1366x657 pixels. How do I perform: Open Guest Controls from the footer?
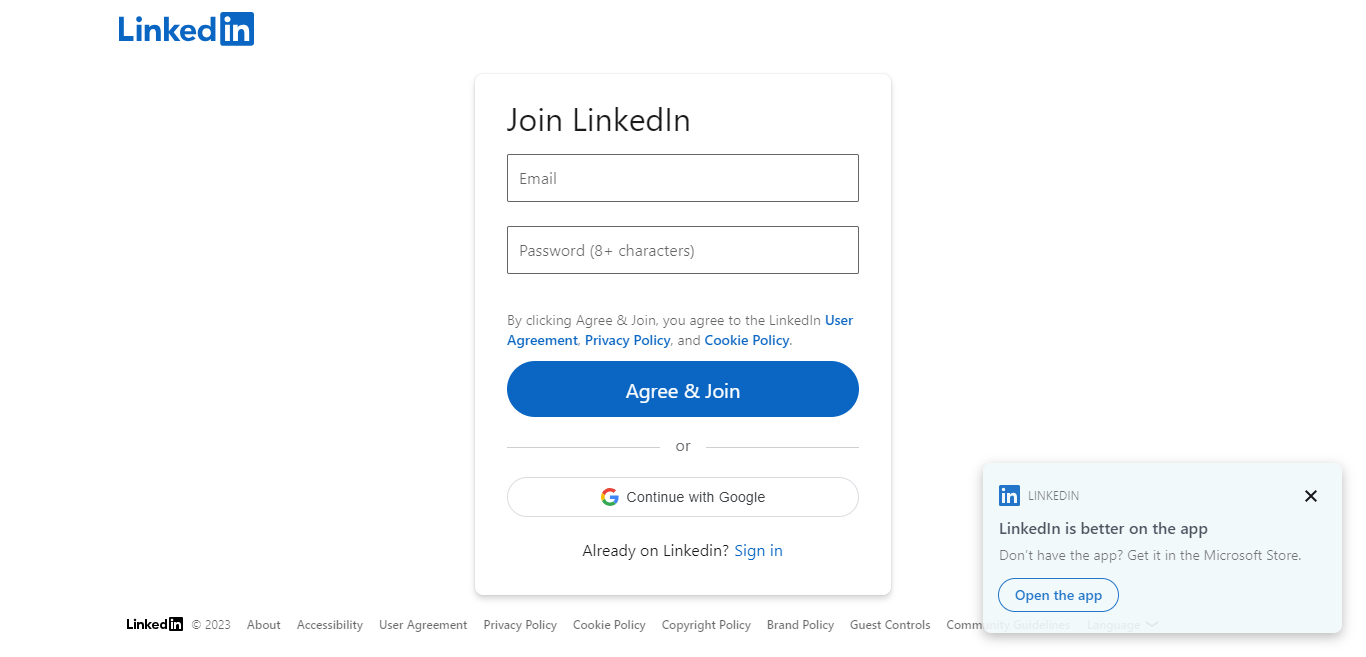click(889, 624)
